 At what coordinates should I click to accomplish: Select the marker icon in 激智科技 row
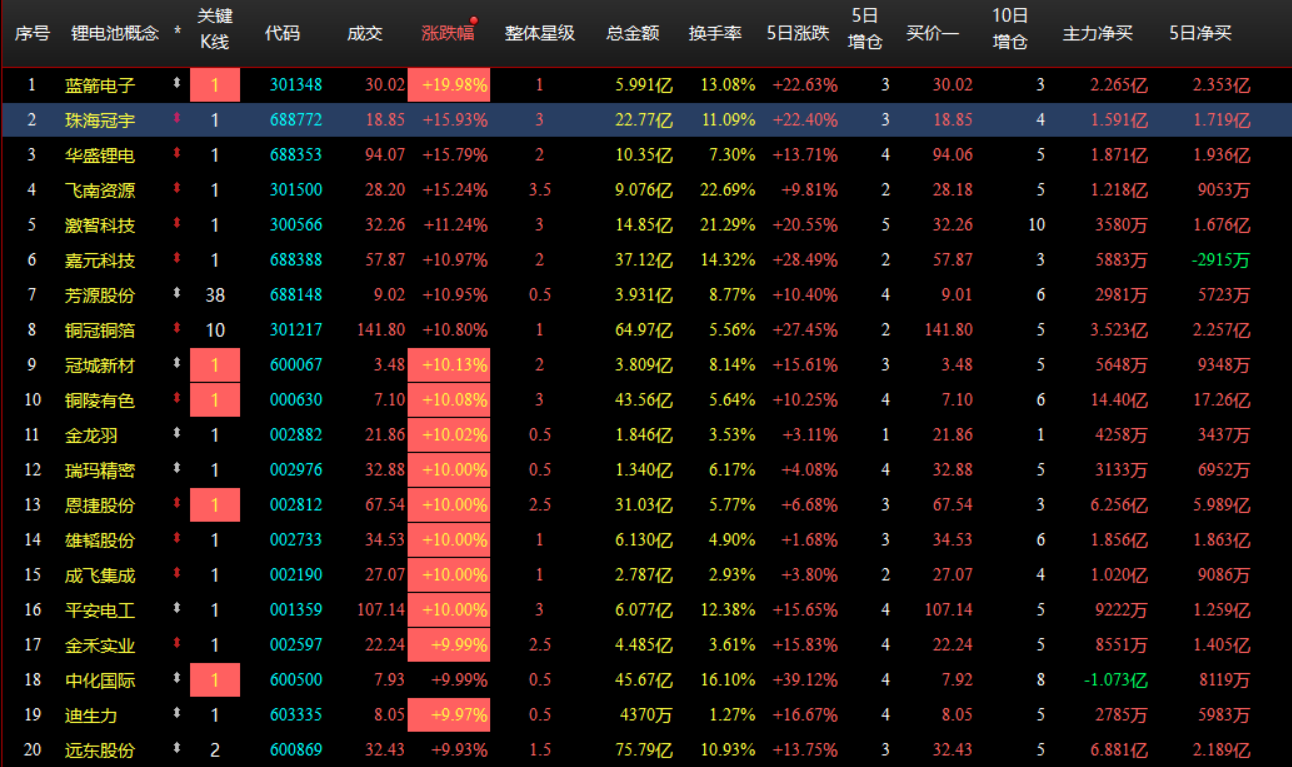(x=177, y=224)
